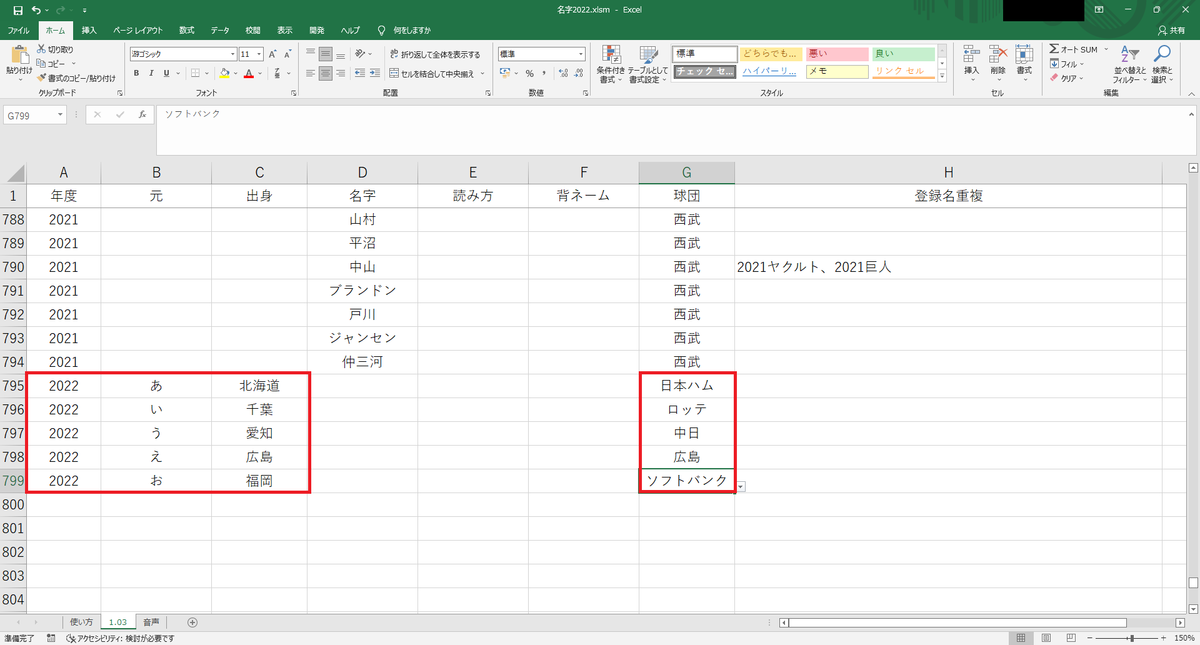Screen dimensions: 1200x645
Task: Expand the セルを結合して中央揃え dropdown arrow
Action: (x=482, y=73)
